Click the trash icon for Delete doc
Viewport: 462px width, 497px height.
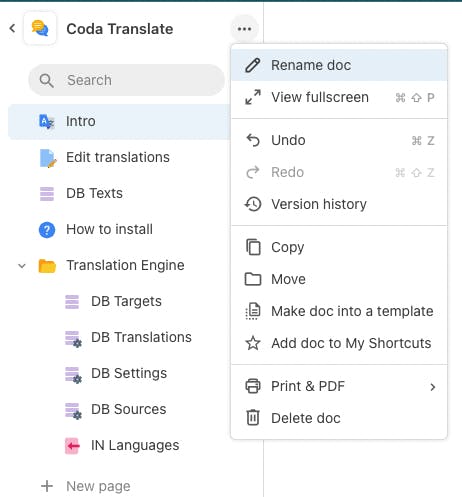click(253, 418)
